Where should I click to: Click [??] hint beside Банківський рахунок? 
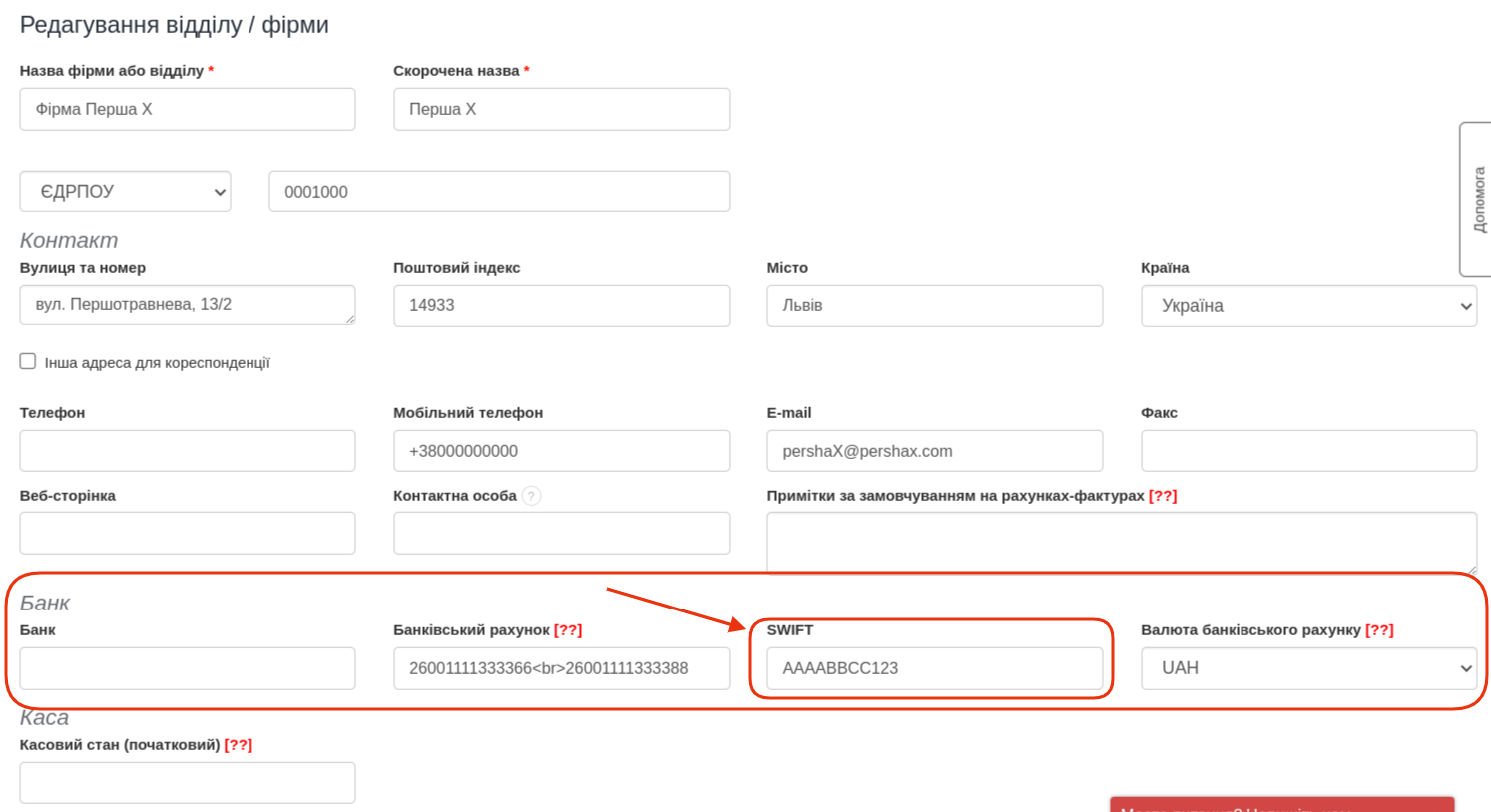pos(568,630)
